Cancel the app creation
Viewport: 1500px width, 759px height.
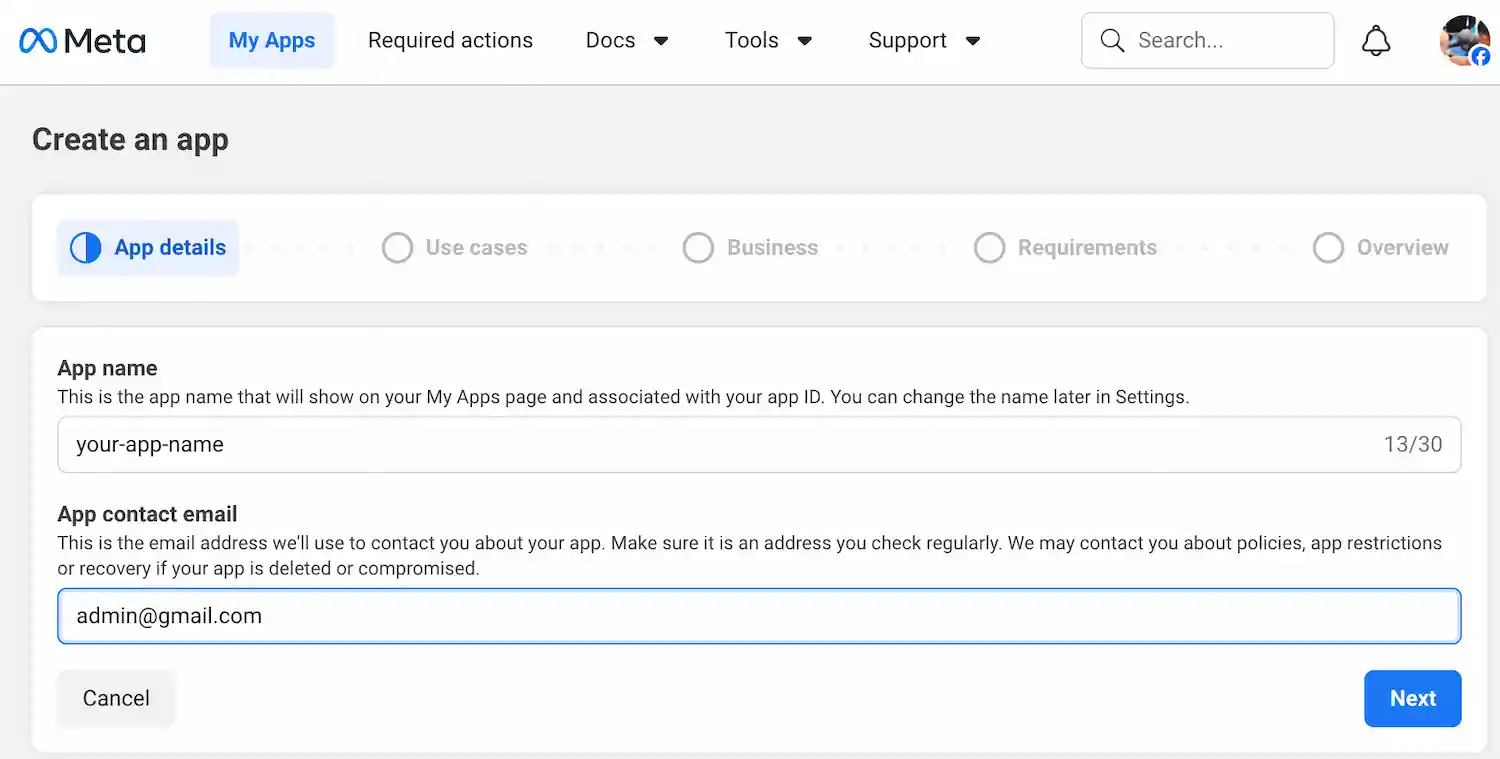(115, 697)
